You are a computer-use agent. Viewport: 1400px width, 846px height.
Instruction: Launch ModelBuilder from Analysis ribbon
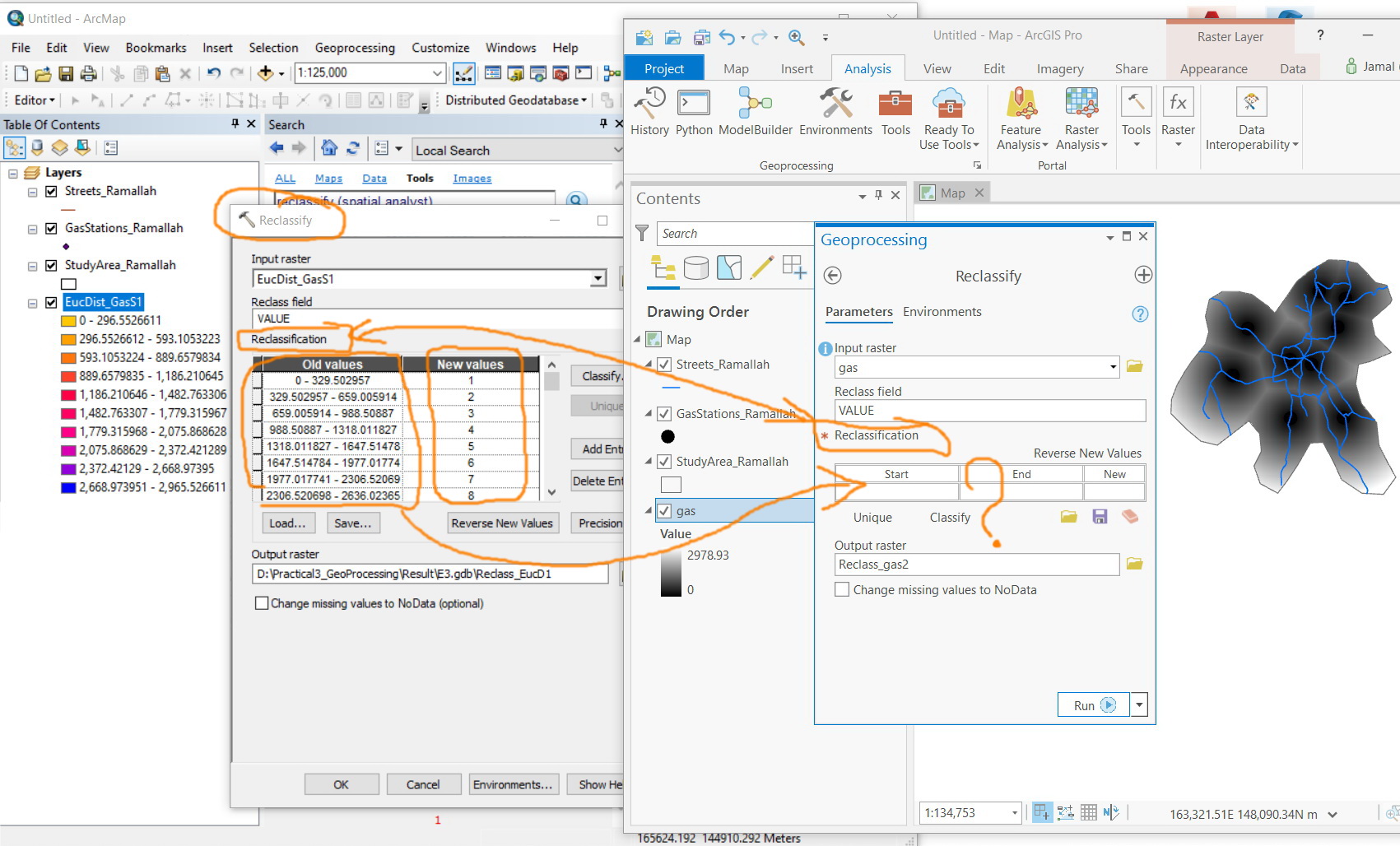(756, 113)
